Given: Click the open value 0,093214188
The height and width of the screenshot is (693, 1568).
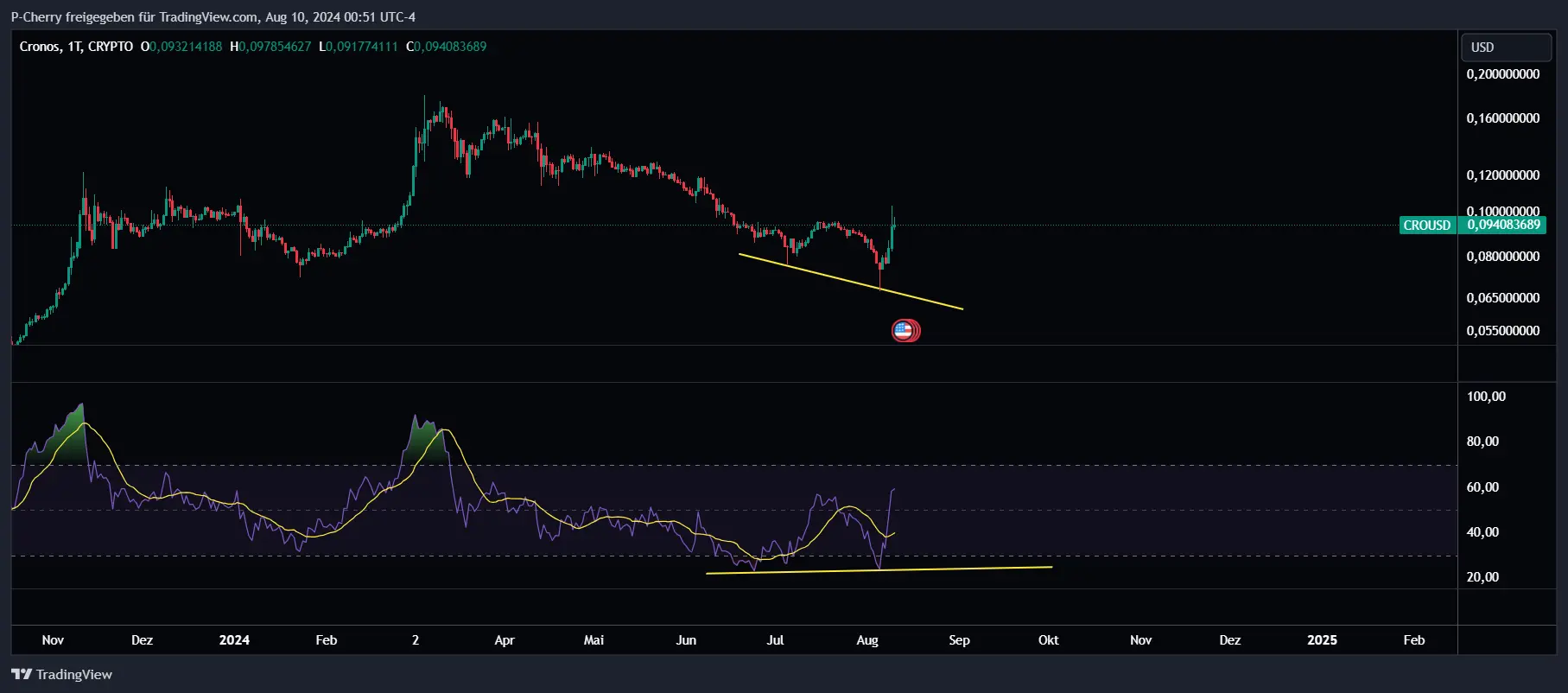Looking at the screenshot, I should [x=186, y=47].
